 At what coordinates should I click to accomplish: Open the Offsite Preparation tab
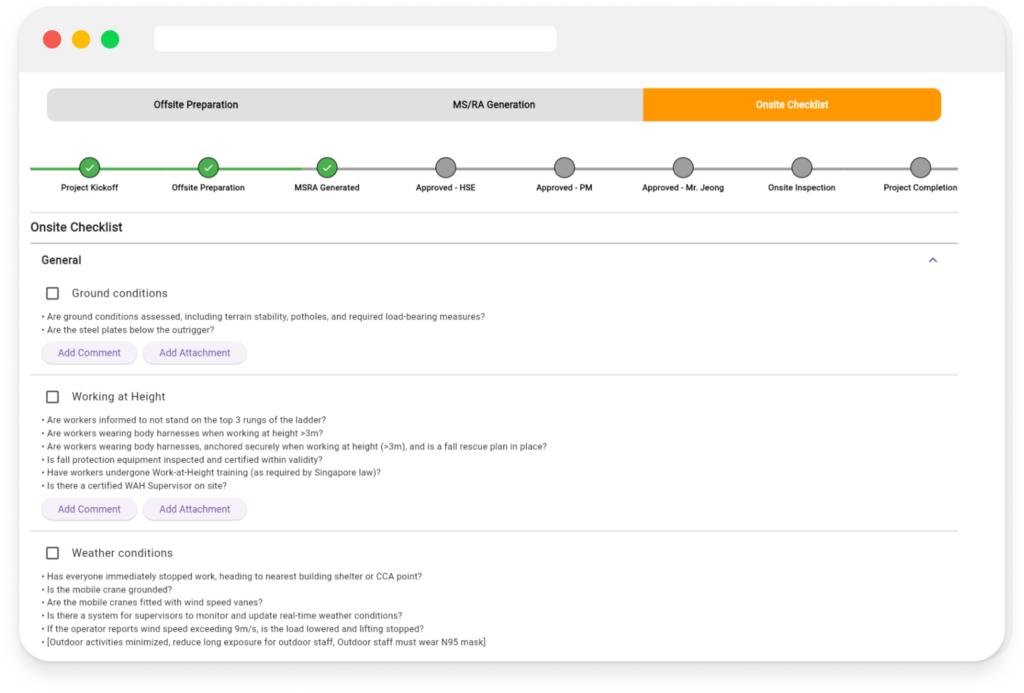(x=195, y=105)
